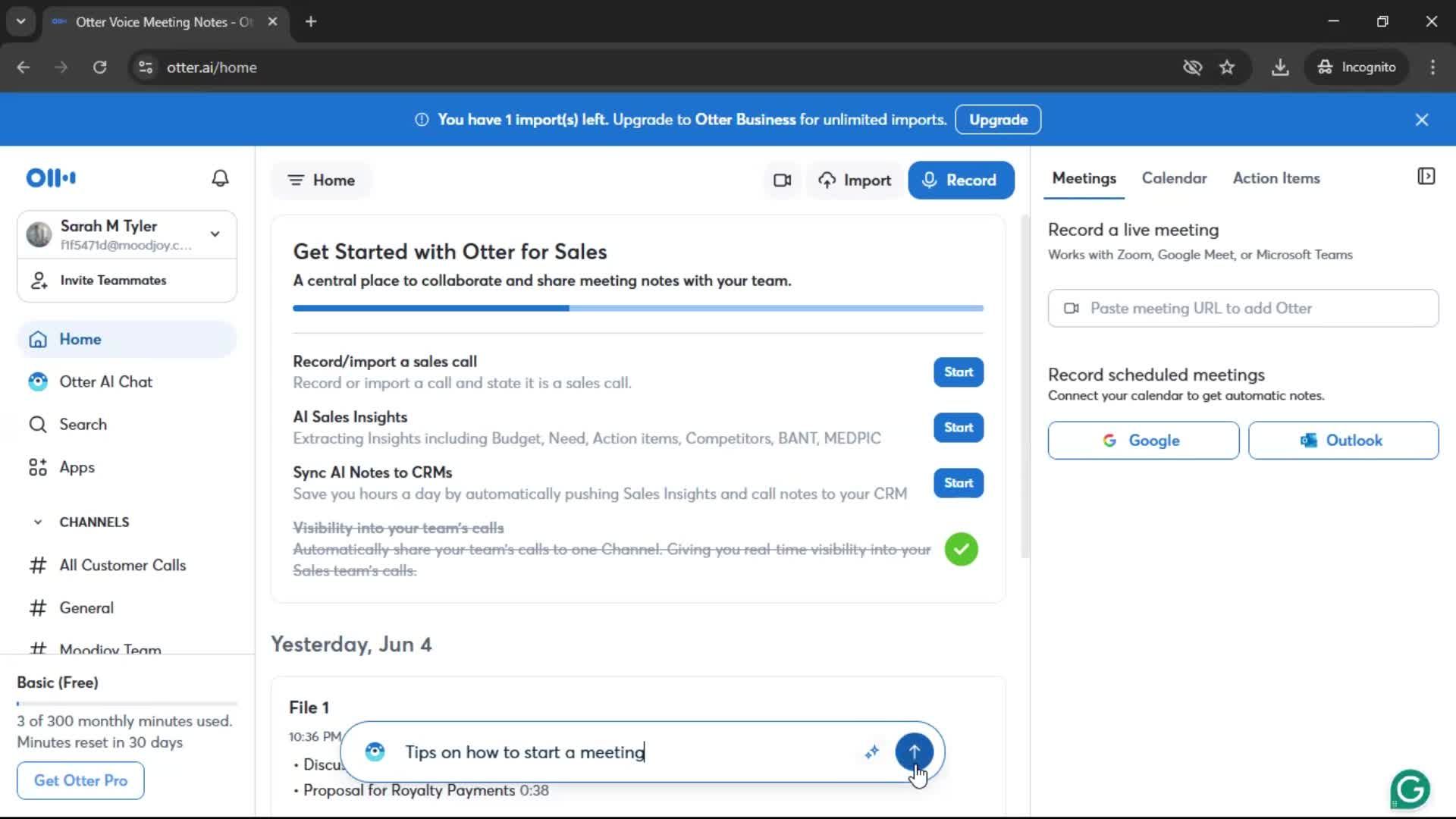Click the AI sparkle icon in chat box
Image resolution: width=1456 pixels, height=819 pixels.
point(872,752)
